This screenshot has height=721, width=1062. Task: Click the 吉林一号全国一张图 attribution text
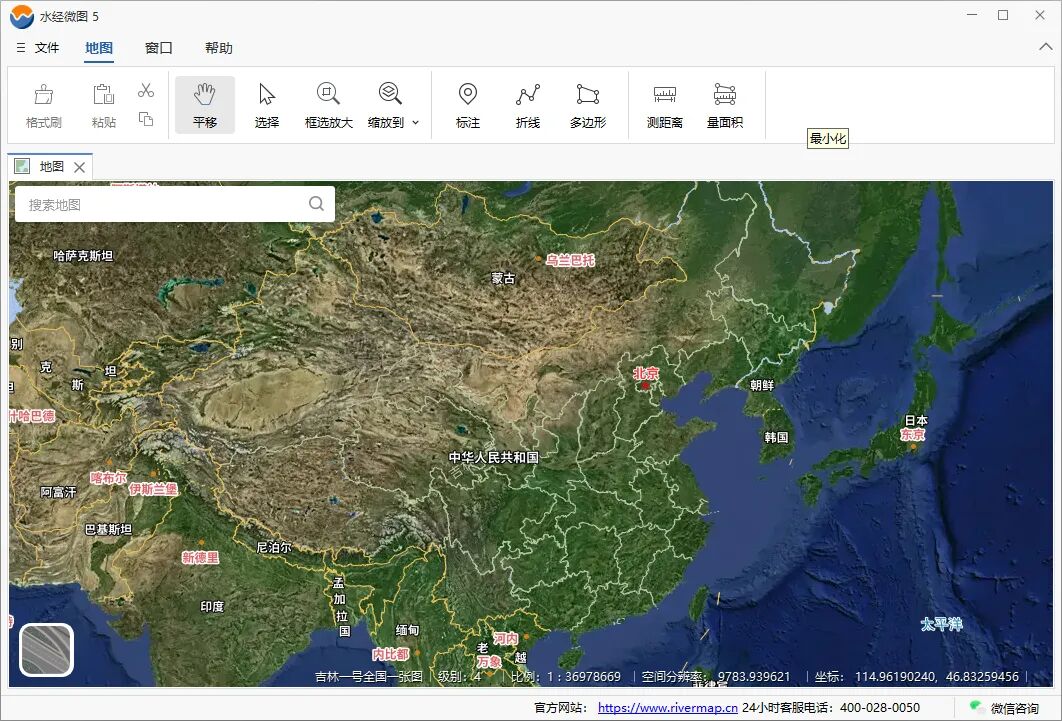point(369,676)
